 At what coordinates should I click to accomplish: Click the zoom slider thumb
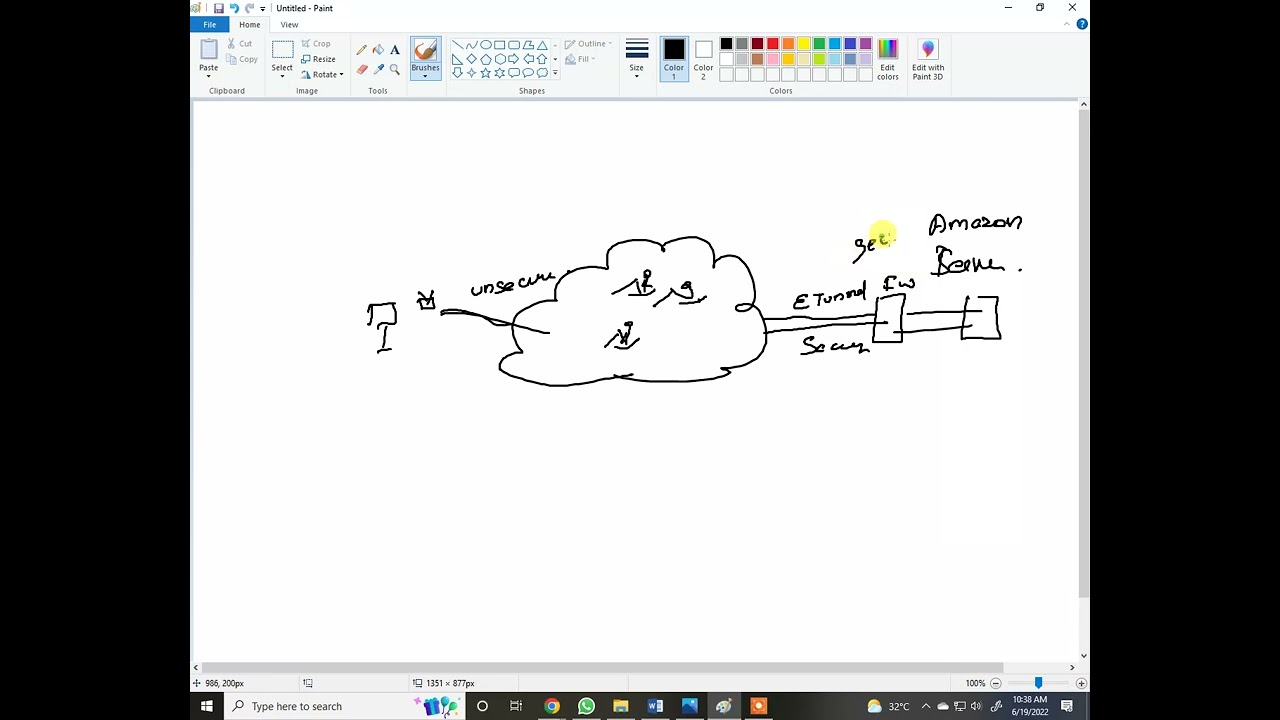point(1038,683)
